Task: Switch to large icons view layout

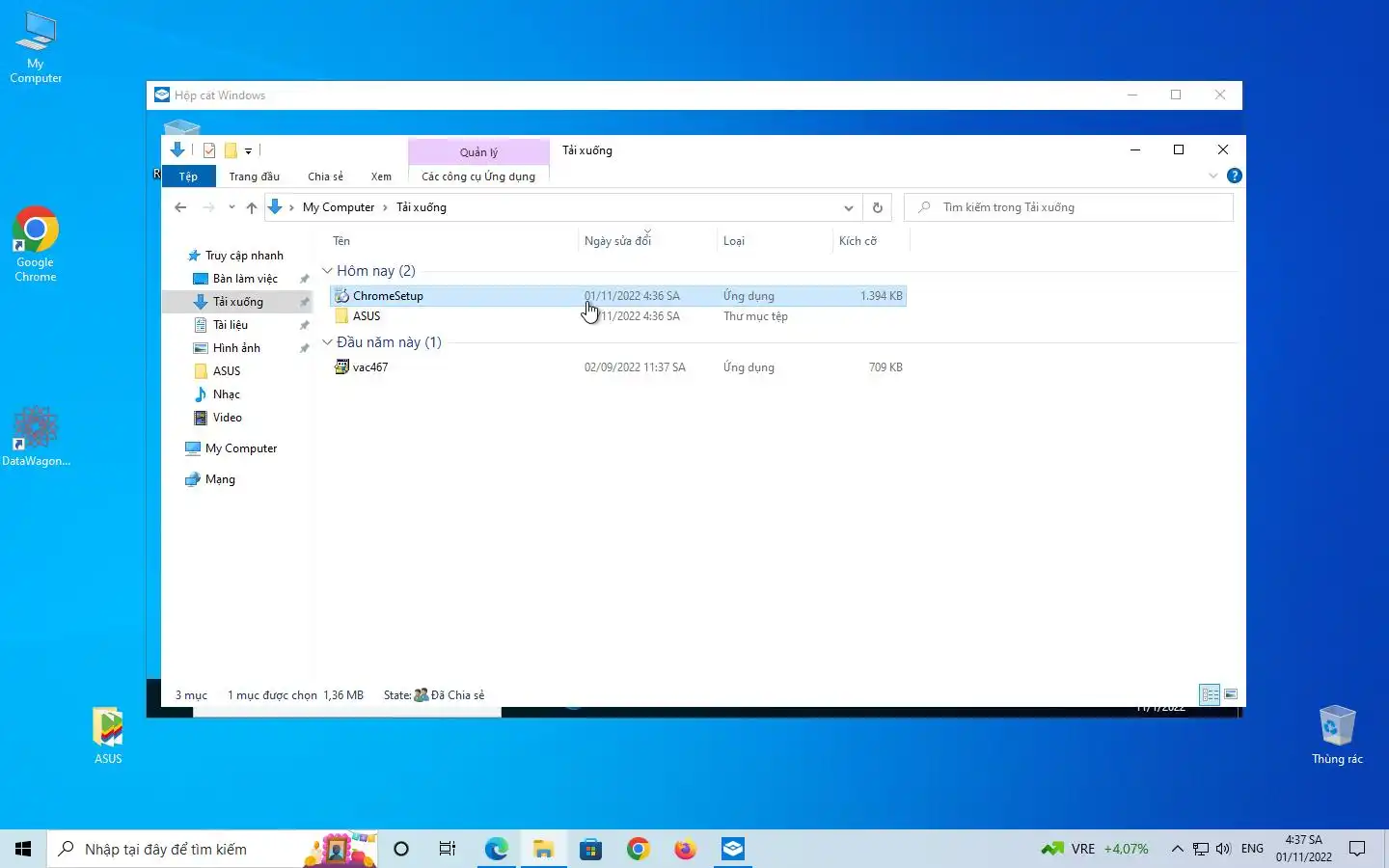Action: (1231, 694)
